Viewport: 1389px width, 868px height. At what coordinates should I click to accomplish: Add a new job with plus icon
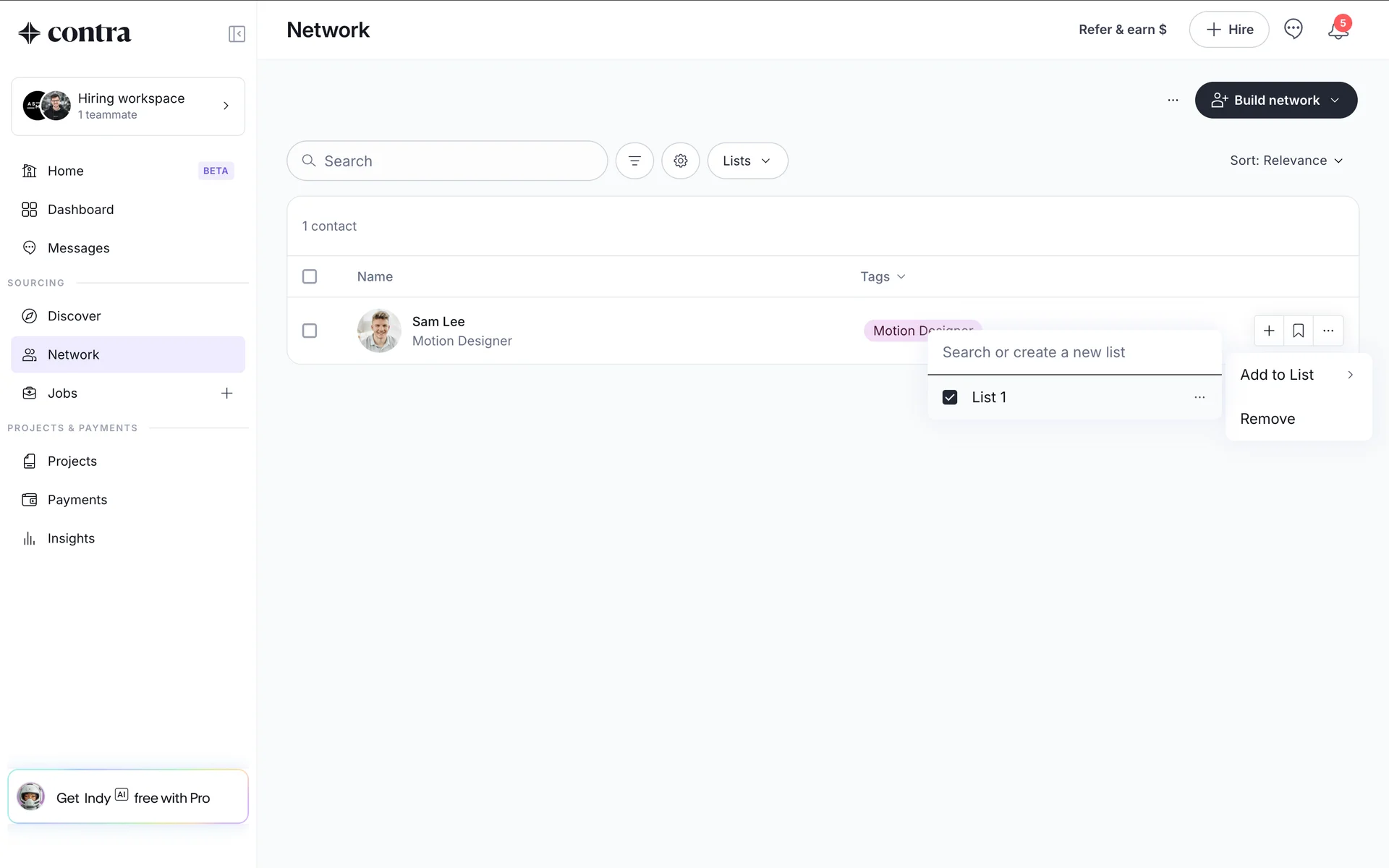tap(226, 393)
